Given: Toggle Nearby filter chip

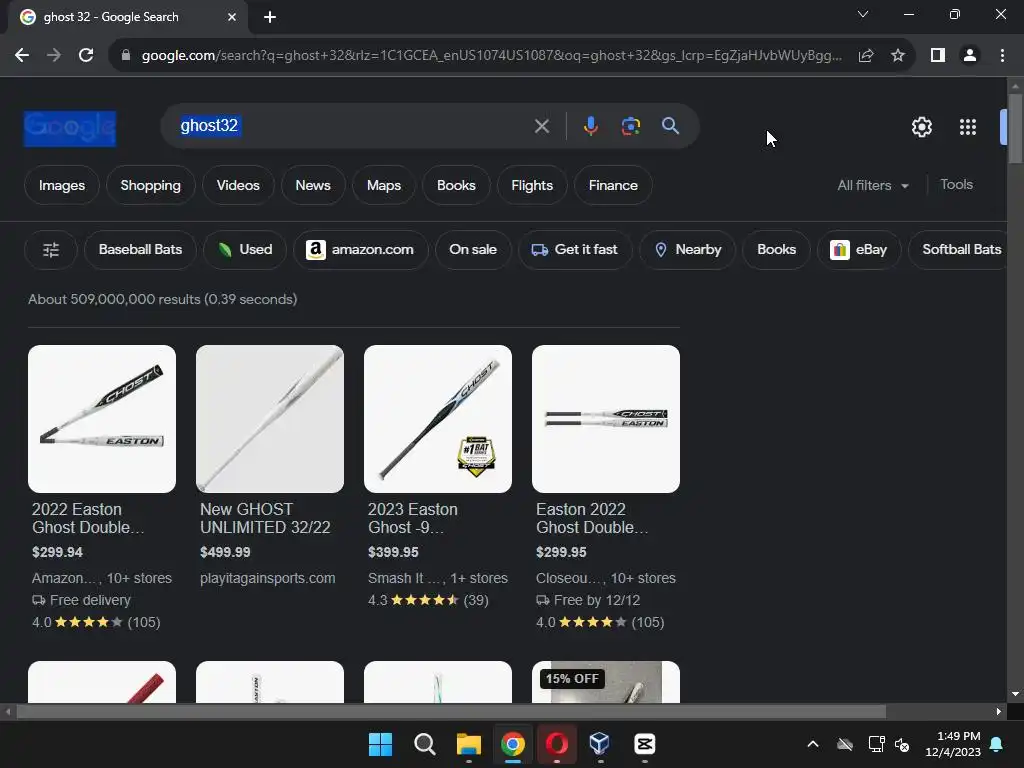Looking at the screenshot, I should [x=687, y=249].
